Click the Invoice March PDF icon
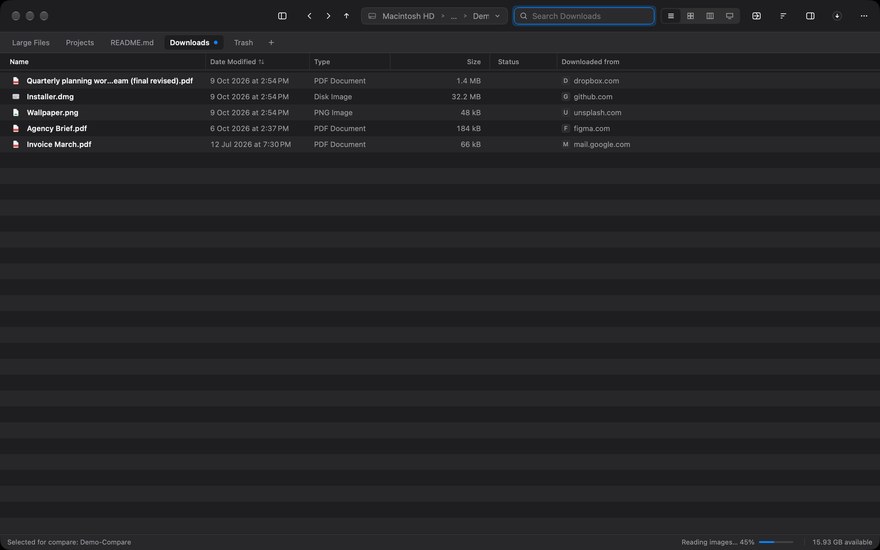 tap(16, 144)
